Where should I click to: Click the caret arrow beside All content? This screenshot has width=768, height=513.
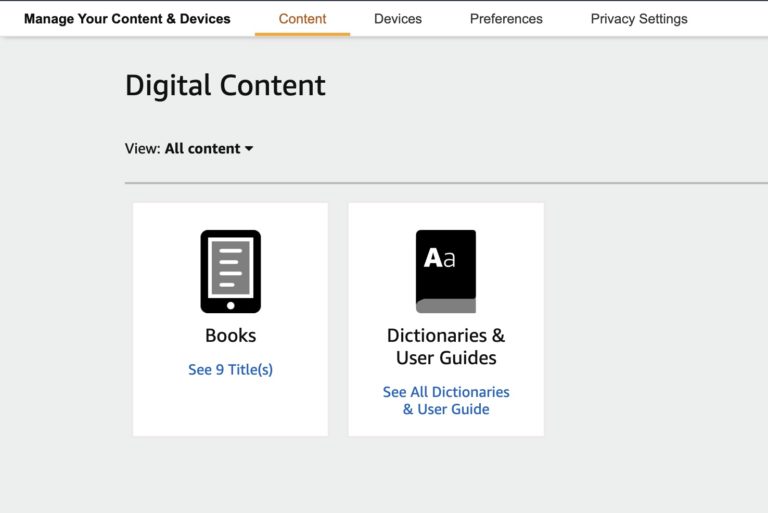pyautogui.click(x=249, y=149)
